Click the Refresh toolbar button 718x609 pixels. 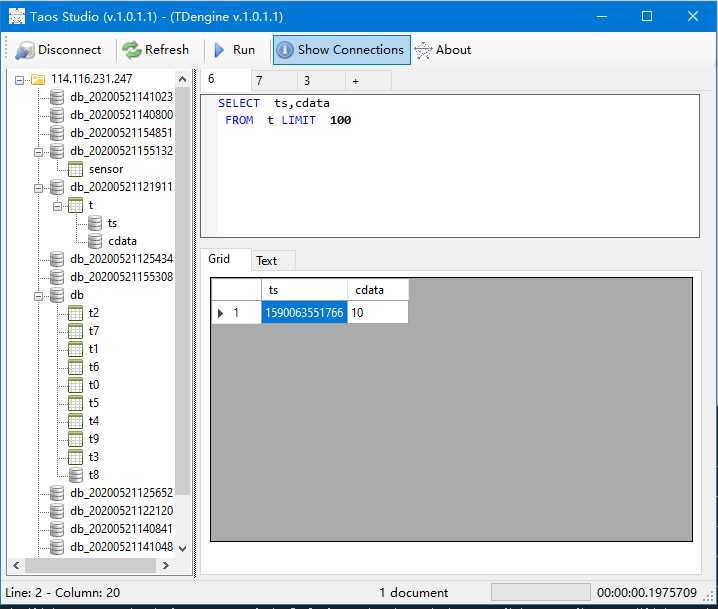156,49
